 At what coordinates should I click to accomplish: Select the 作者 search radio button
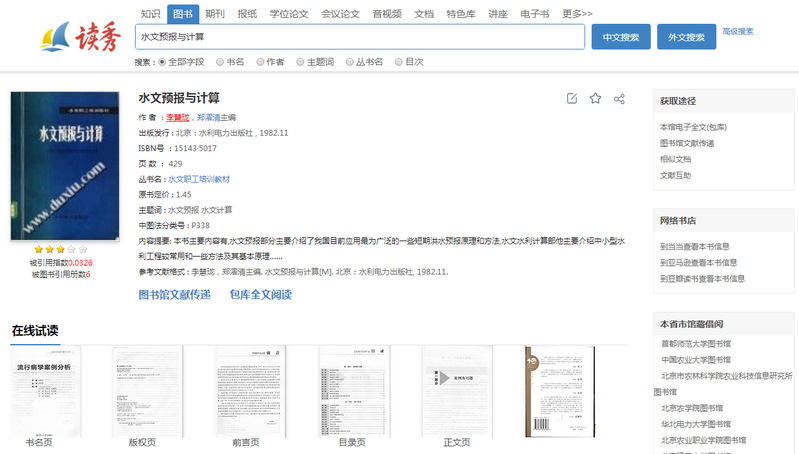tap(260, 62)
